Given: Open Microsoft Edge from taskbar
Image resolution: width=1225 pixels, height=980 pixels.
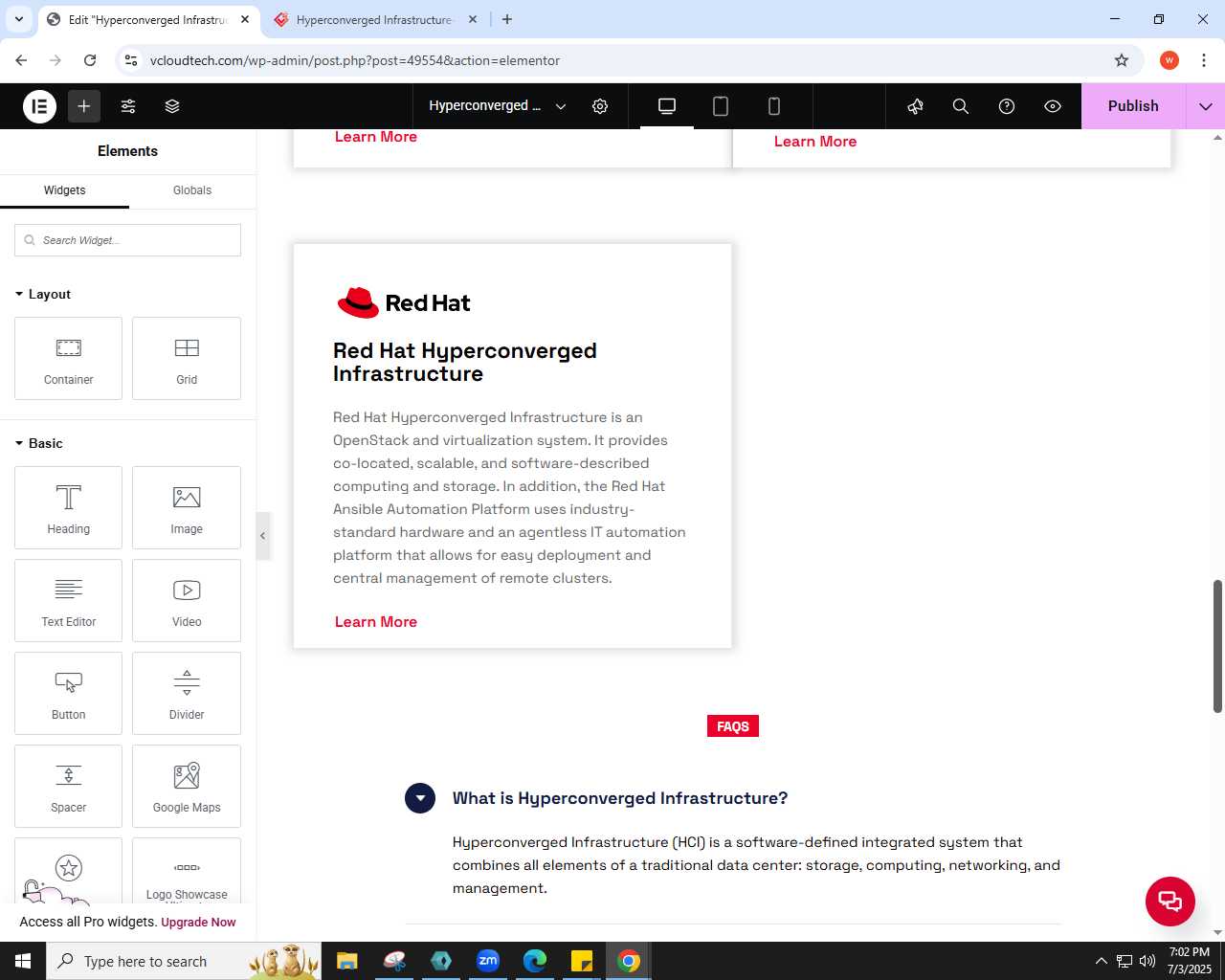Looking at the screenshot, I should [x=535, y=961].
